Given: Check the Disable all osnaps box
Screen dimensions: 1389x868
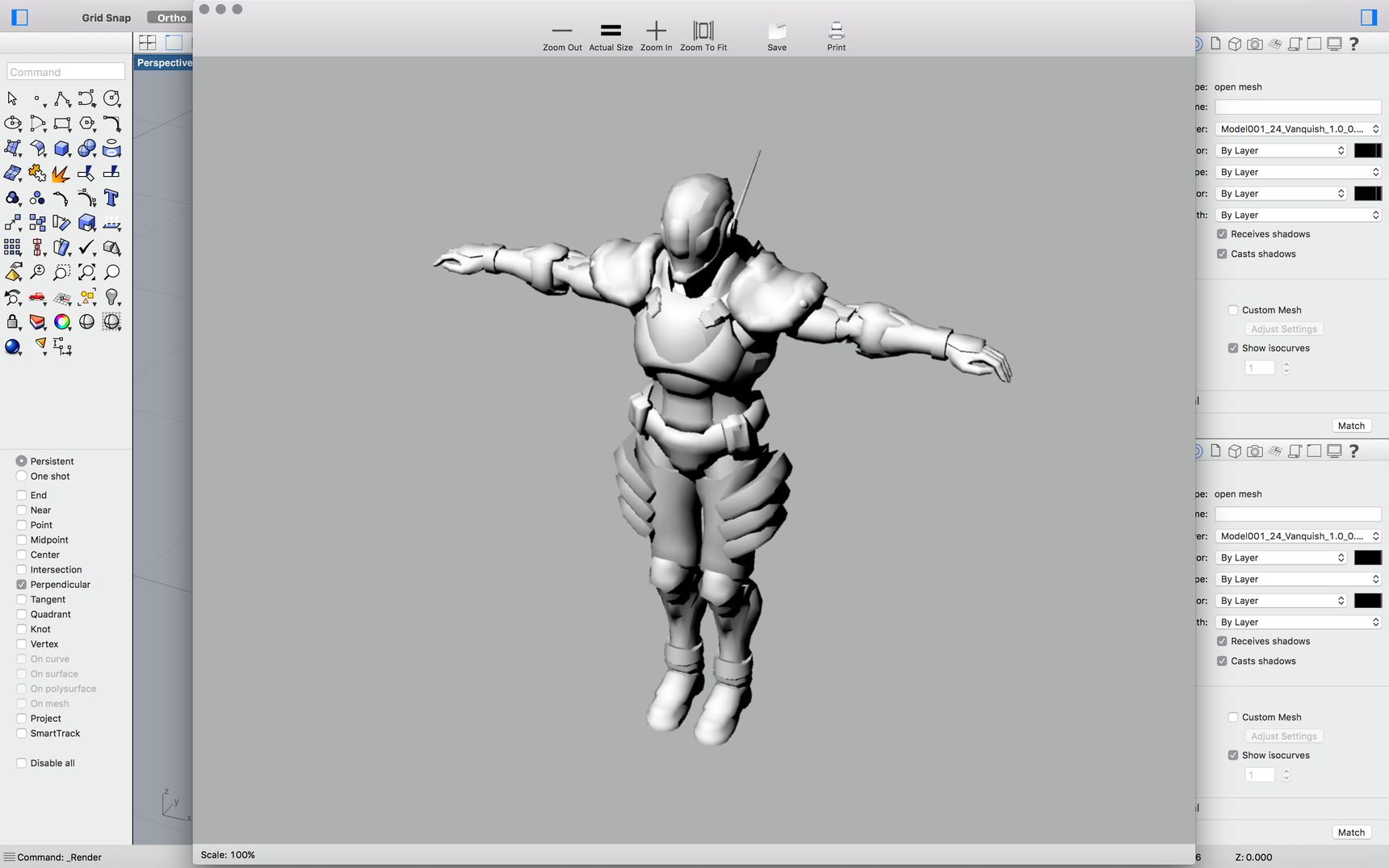Looking at the screenshot, I should [22, 763].
